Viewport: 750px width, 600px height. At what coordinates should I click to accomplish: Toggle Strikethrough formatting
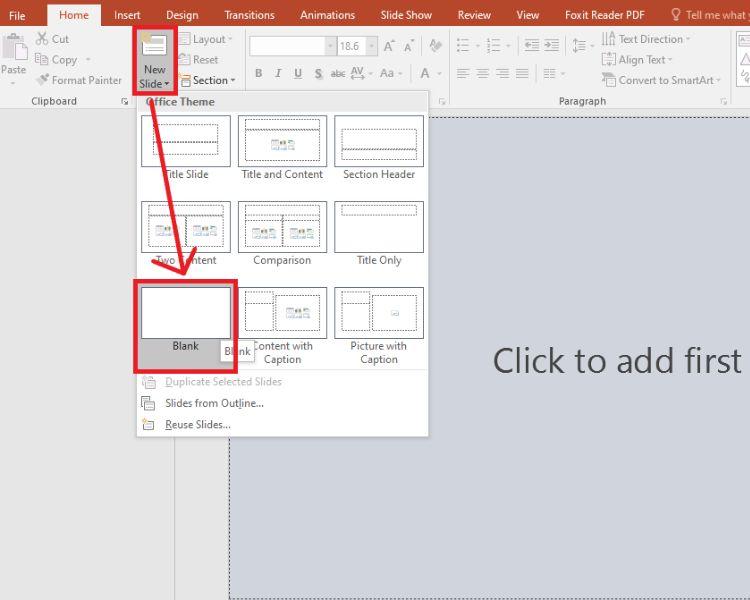(x=338, y=73)
